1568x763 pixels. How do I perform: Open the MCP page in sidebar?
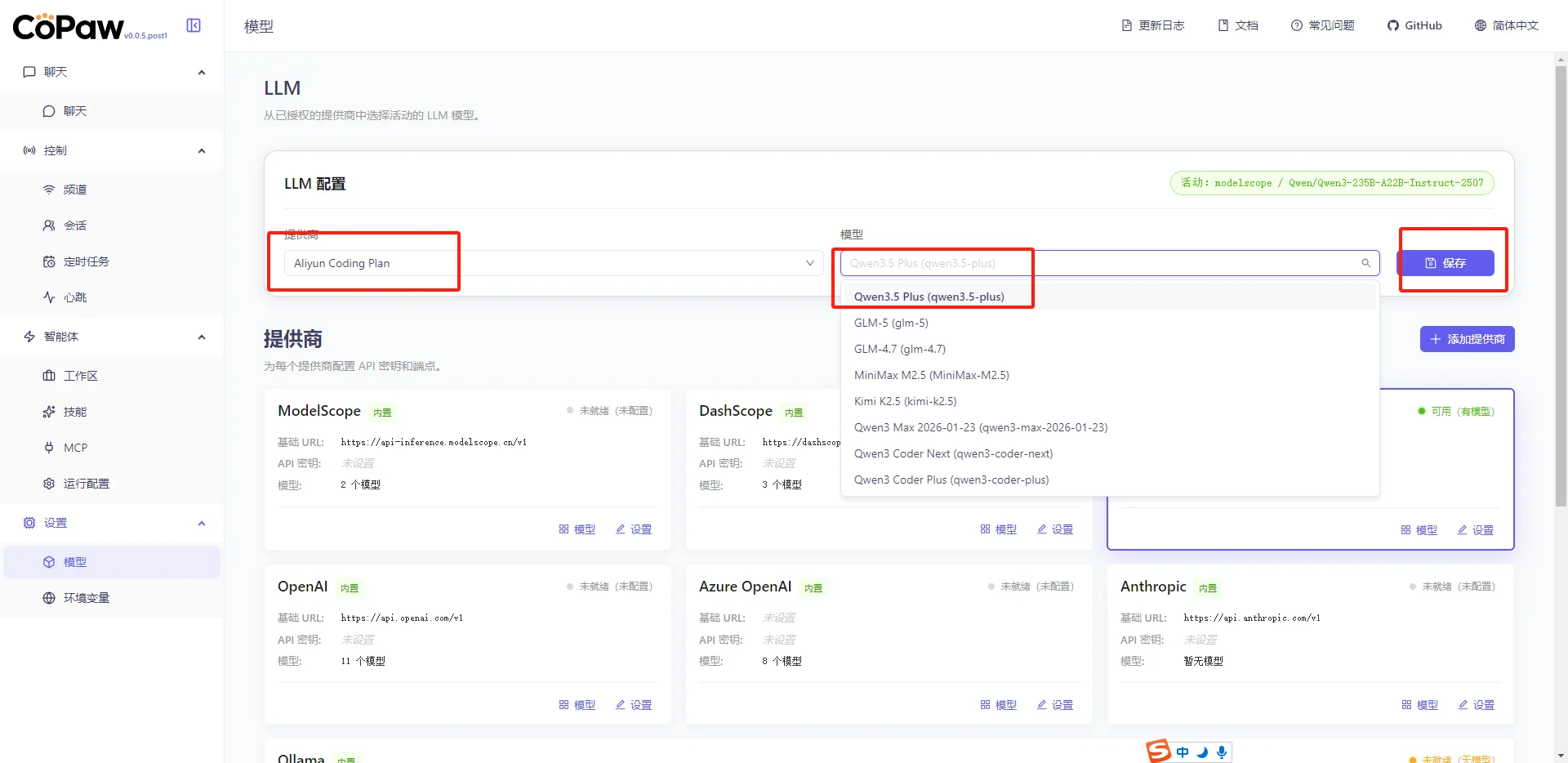[x=75, y=448]
